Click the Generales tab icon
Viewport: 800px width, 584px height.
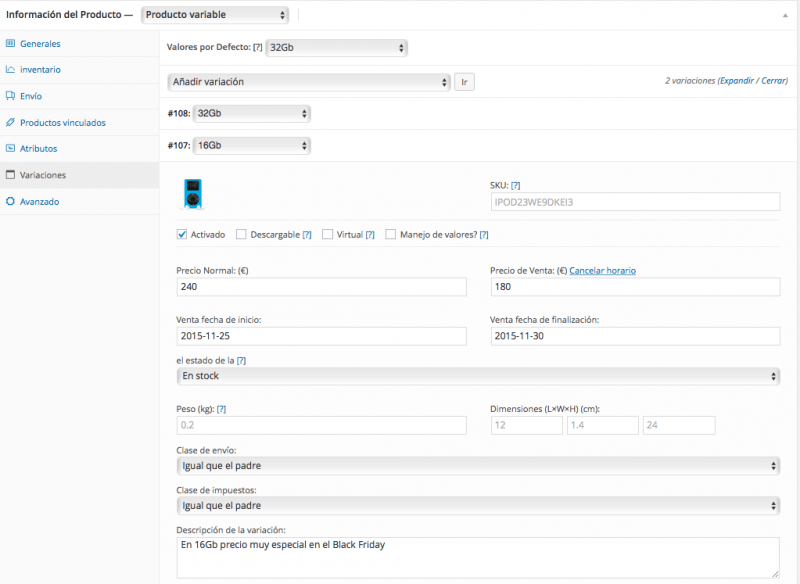(x=10, y=43)
